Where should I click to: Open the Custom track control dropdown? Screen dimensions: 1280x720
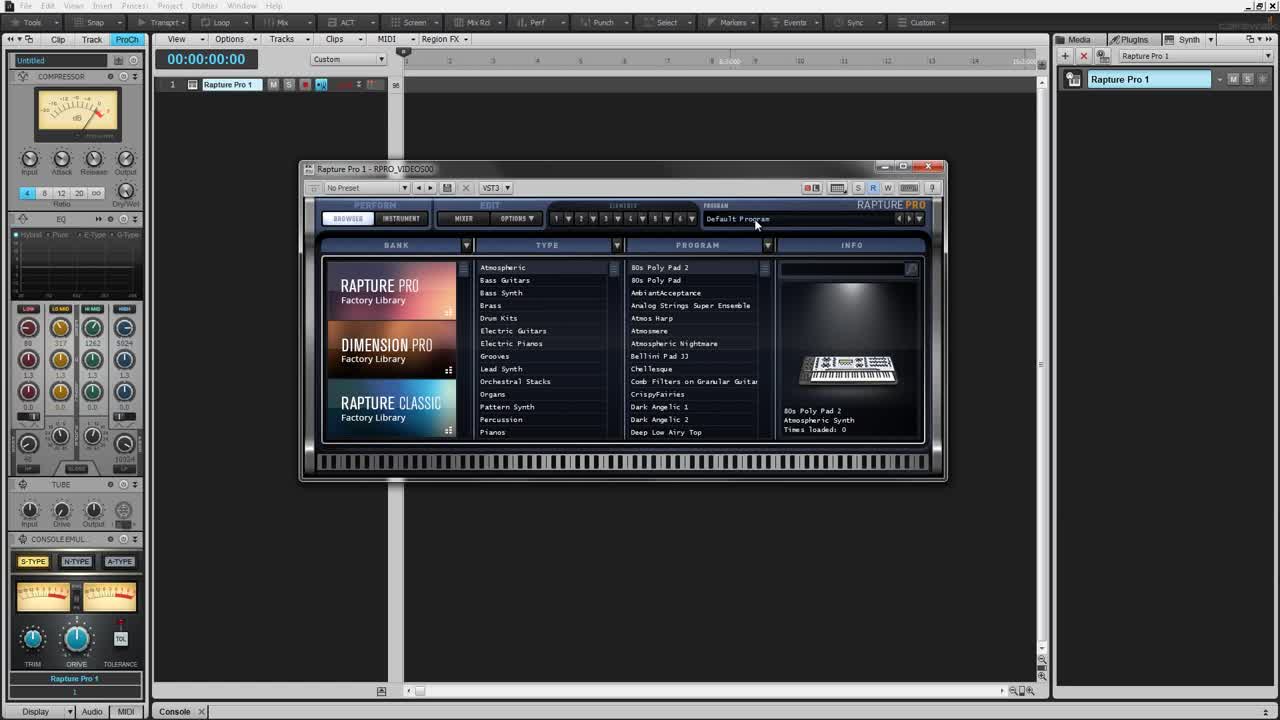coord(348,60)
